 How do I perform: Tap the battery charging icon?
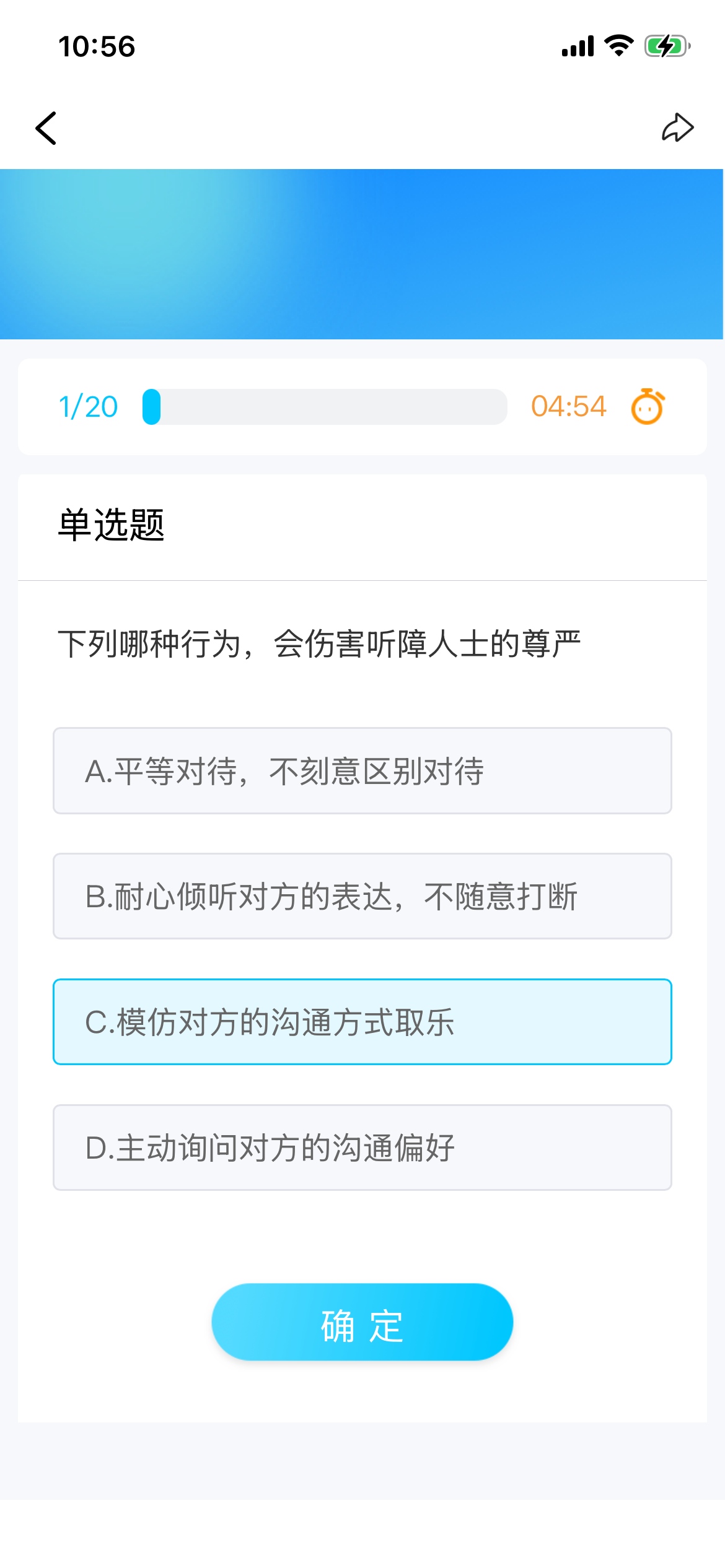coord(667,46)
